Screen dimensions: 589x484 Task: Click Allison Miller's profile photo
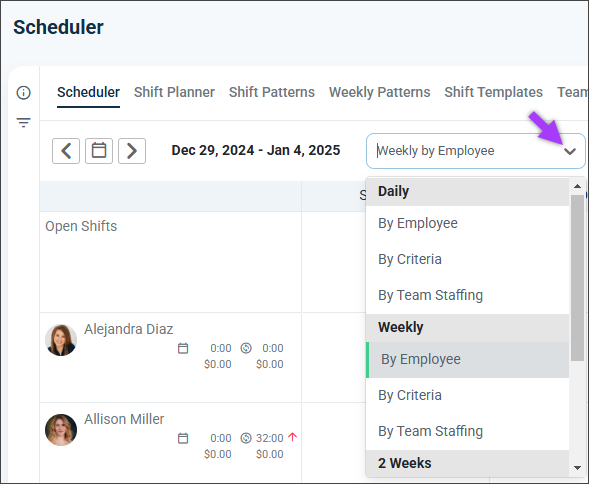tap(61, 430)
